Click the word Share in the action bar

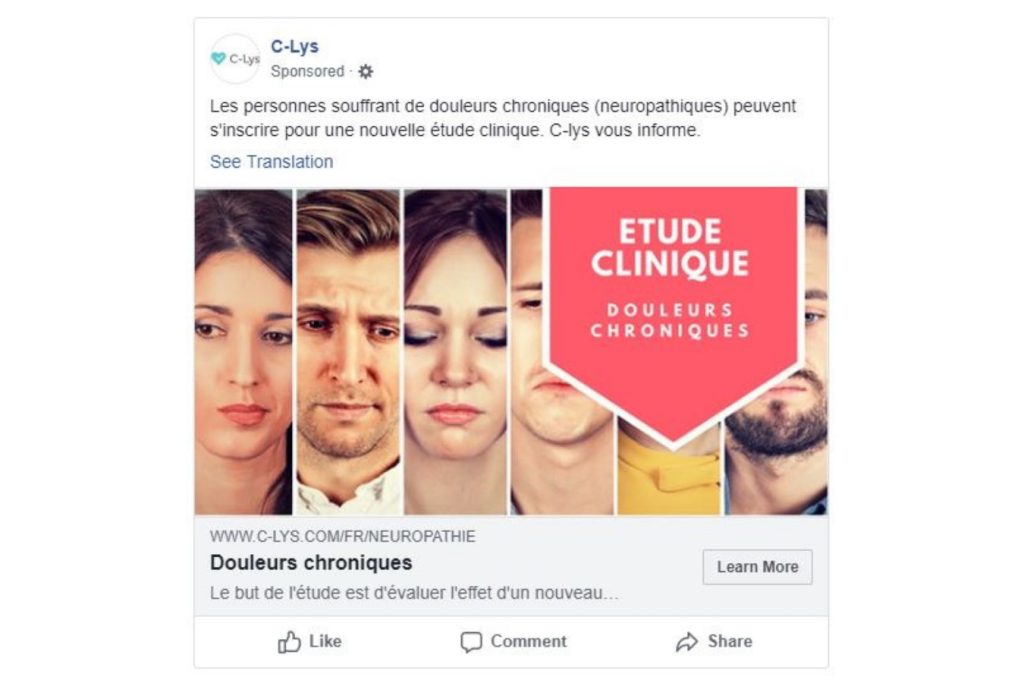(x=729, y=641)
